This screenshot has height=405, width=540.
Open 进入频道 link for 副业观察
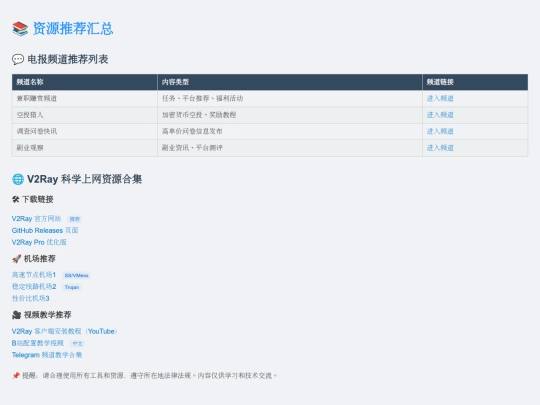point(440,148)
